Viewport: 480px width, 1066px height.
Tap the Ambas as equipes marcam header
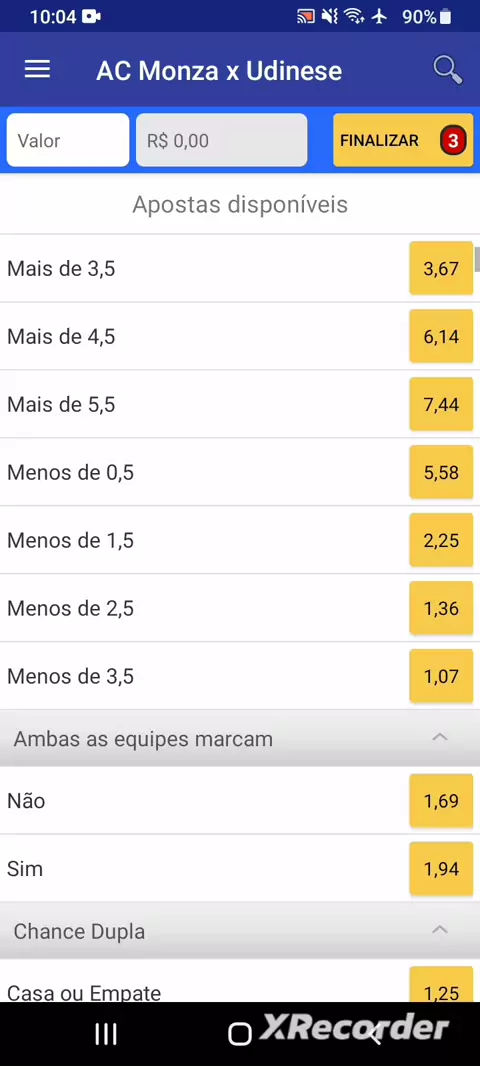143,739
